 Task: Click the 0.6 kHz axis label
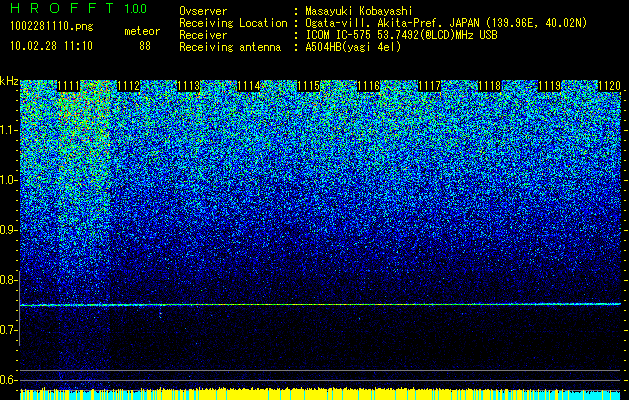click(x=7, y=380)
